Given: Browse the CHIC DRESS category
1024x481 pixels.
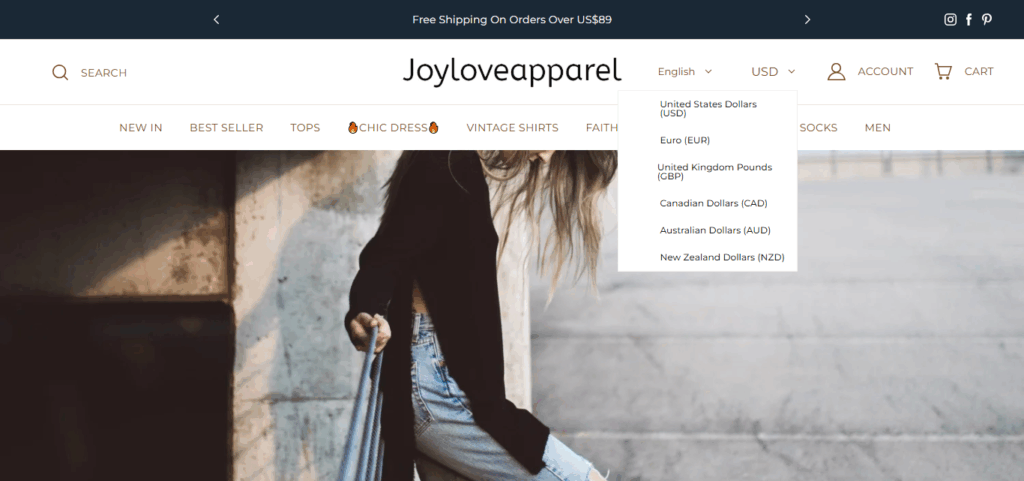Looking at the screenshot, I should (x=393, y=128).
